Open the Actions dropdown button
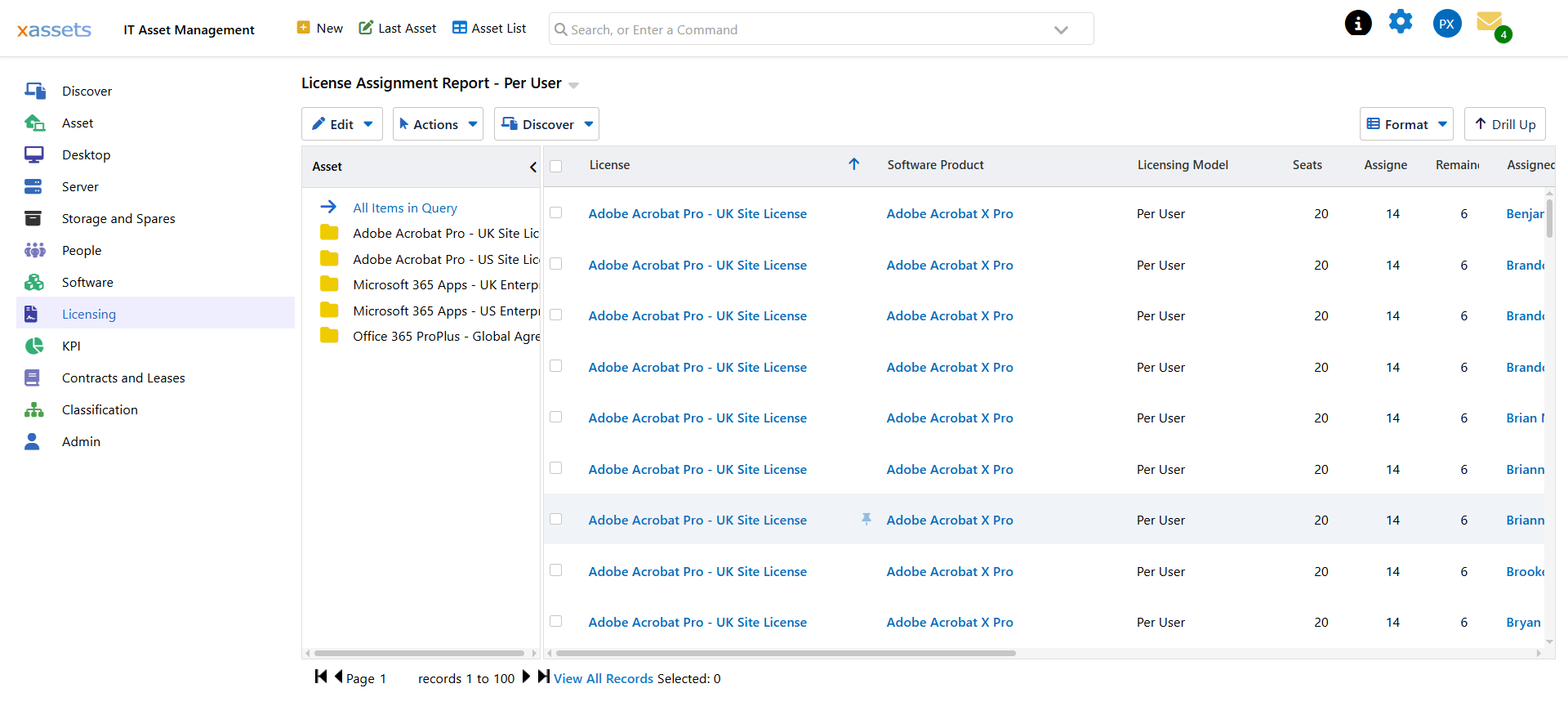This screenshot has height=706, width=1568. pos(438,124)
